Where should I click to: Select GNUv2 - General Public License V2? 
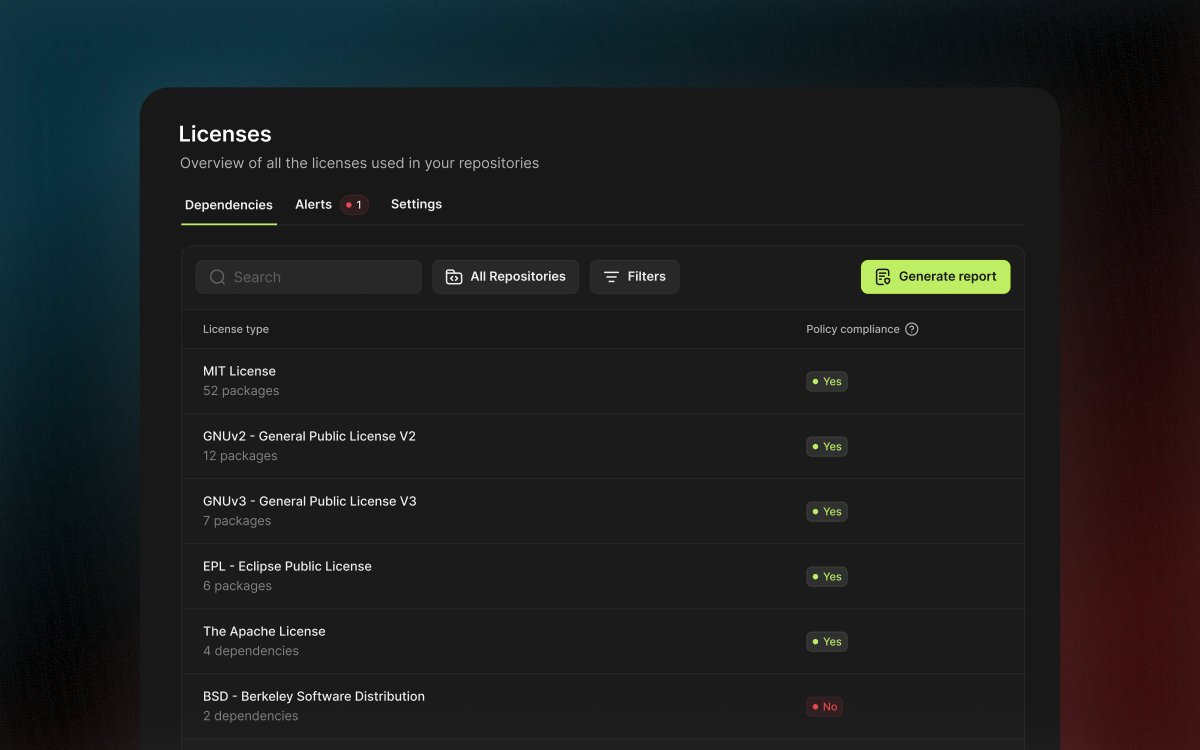(x=309, y=436)
